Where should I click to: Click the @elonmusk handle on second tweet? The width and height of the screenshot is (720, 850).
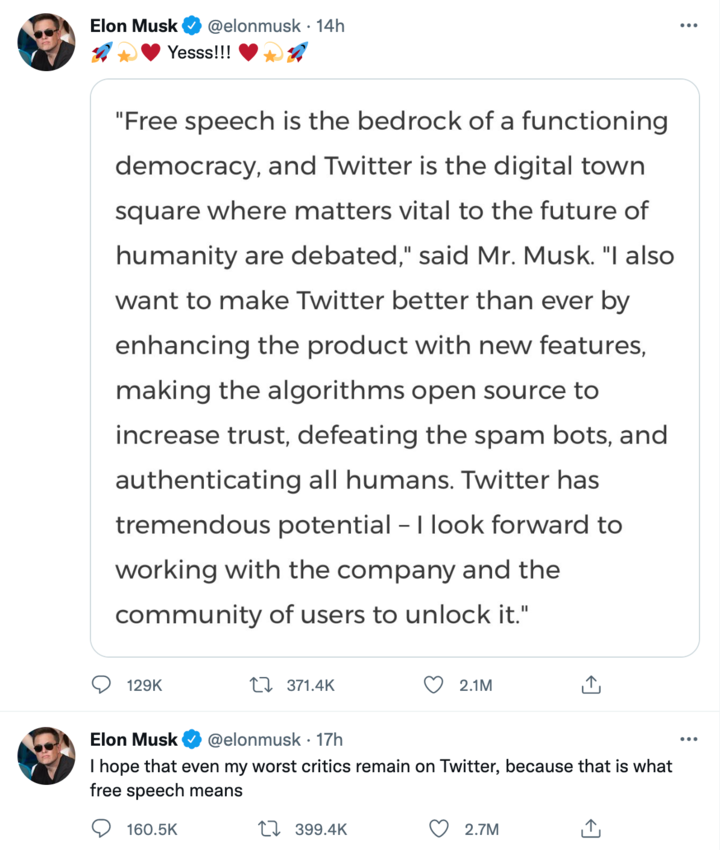coord(253,740)
